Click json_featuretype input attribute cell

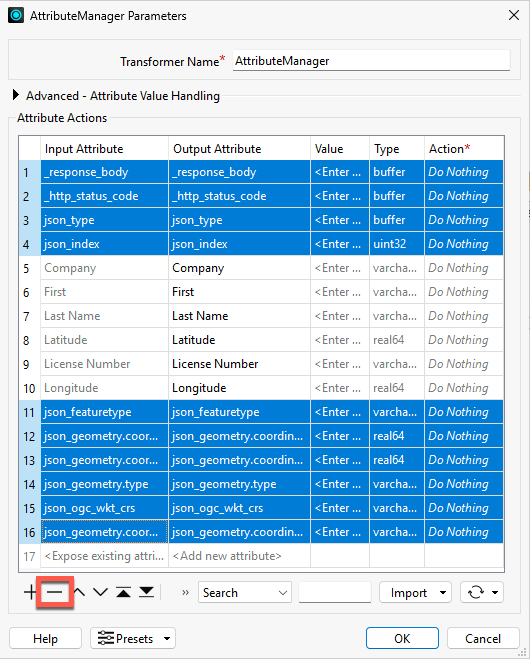[x=104, y=411]
